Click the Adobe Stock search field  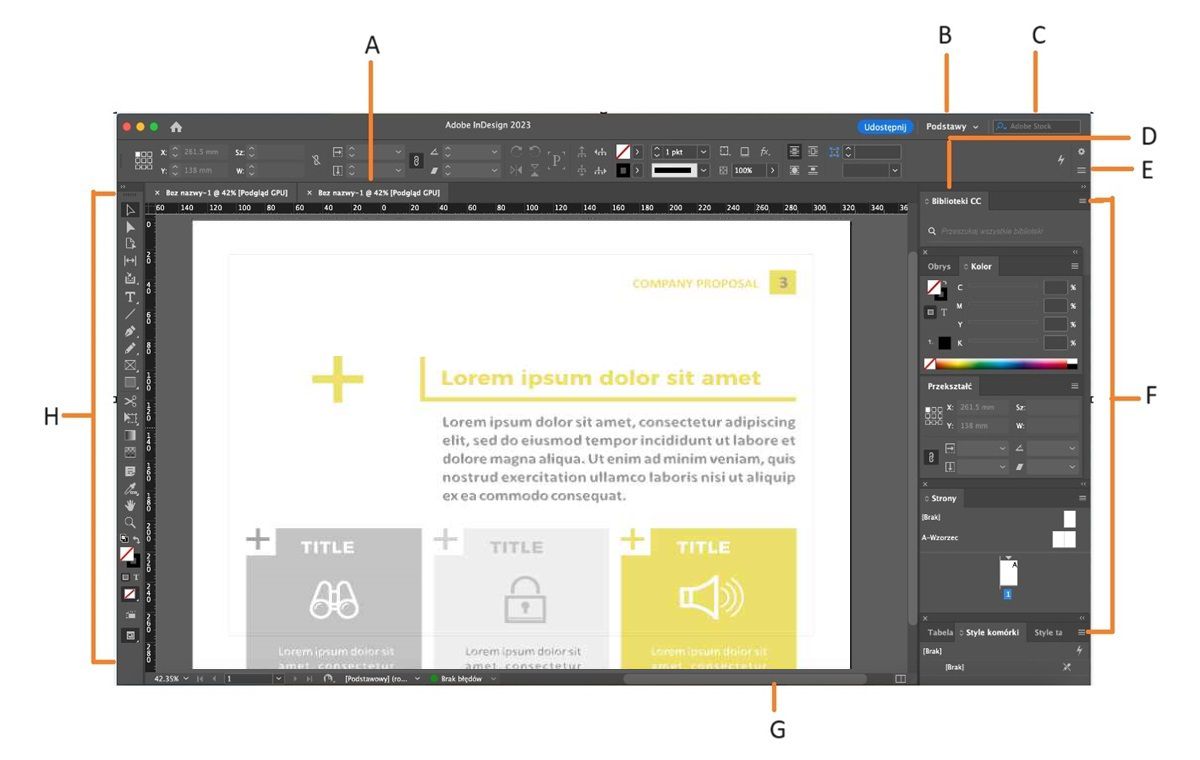point(1036,127)
